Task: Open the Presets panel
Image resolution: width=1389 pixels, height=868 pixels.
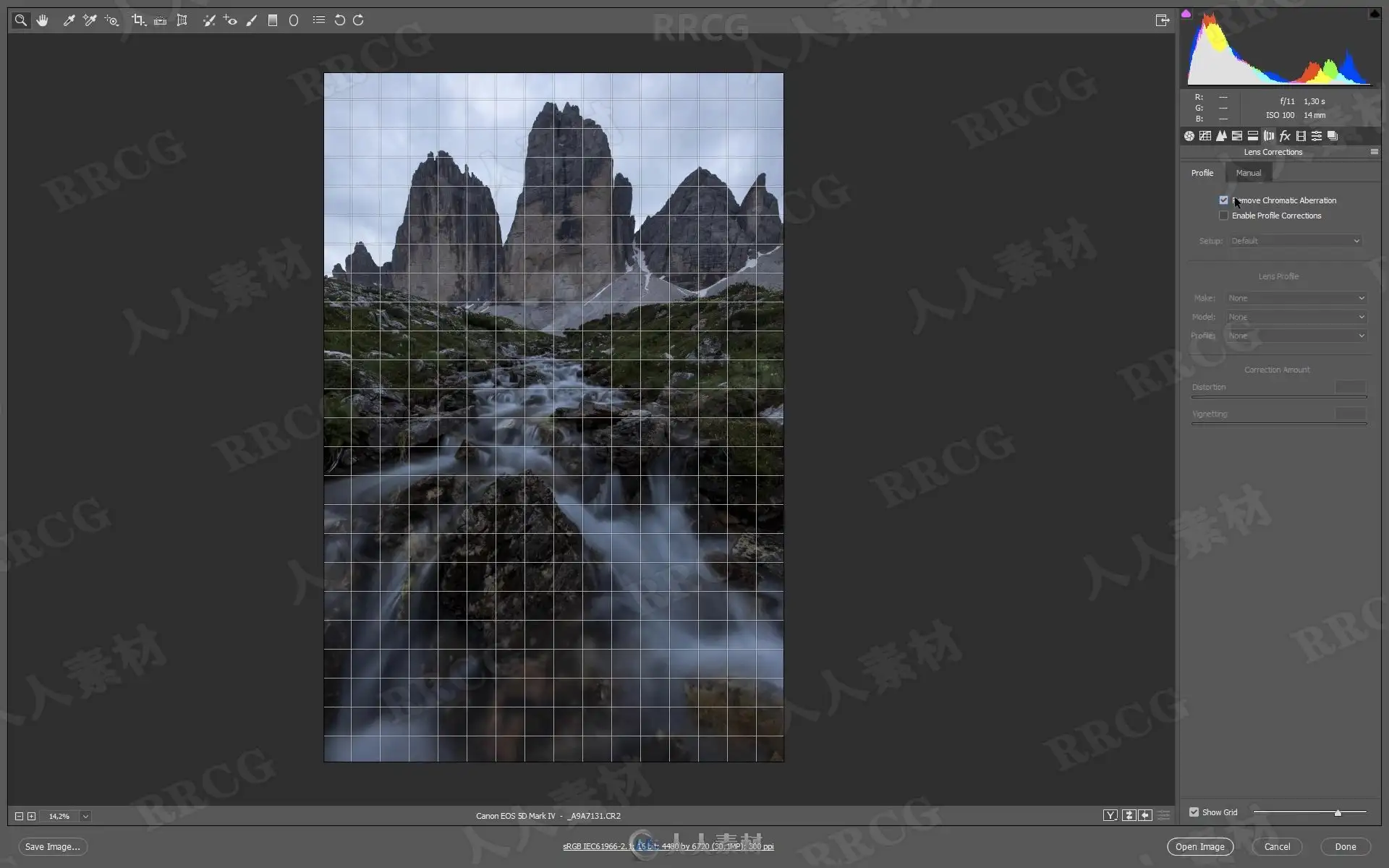Action: (x=1317, y=136)
